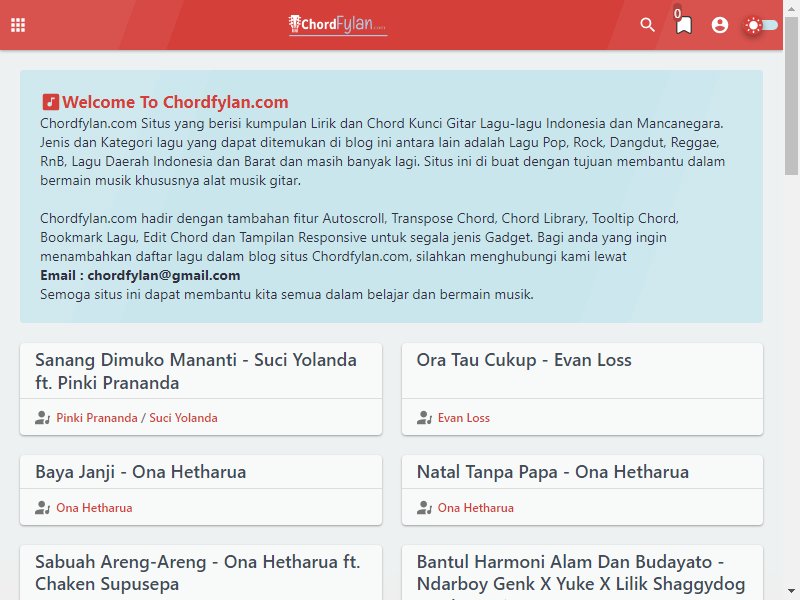
Task: Click the ChordFylan logo
Action: click(338, 24)
